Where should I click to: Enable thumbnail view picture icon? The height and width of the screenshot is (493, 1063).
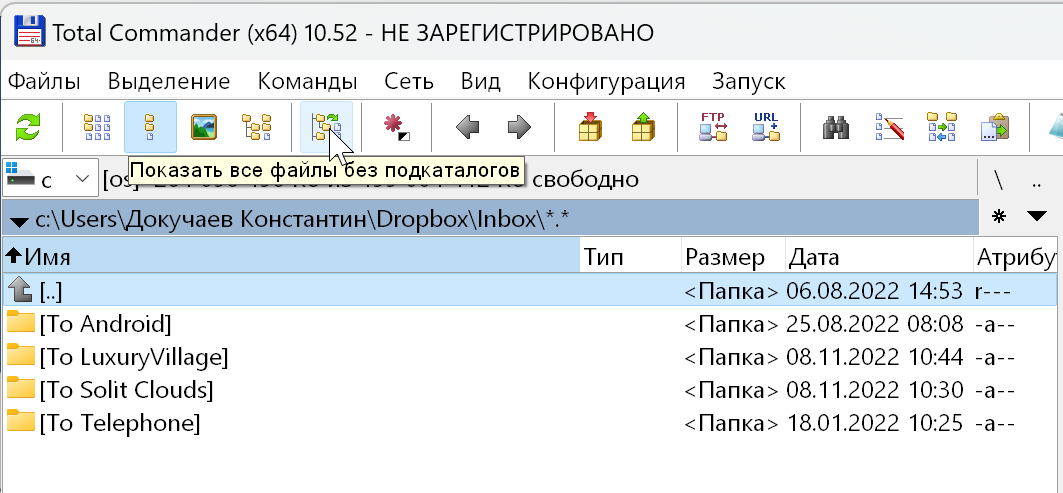(x=203, y=127)
